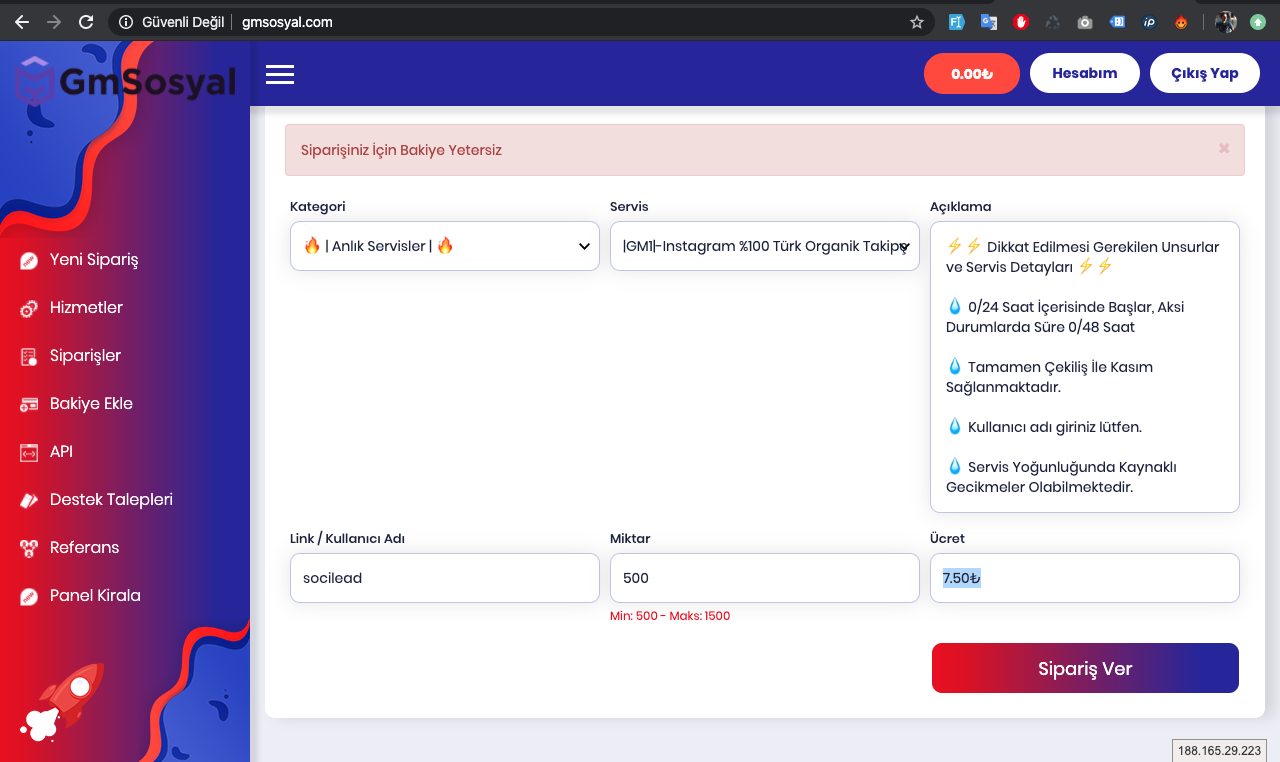The image size is (1280, 762).
Task: Open the Servis dropdown
Action: [765, 246]
